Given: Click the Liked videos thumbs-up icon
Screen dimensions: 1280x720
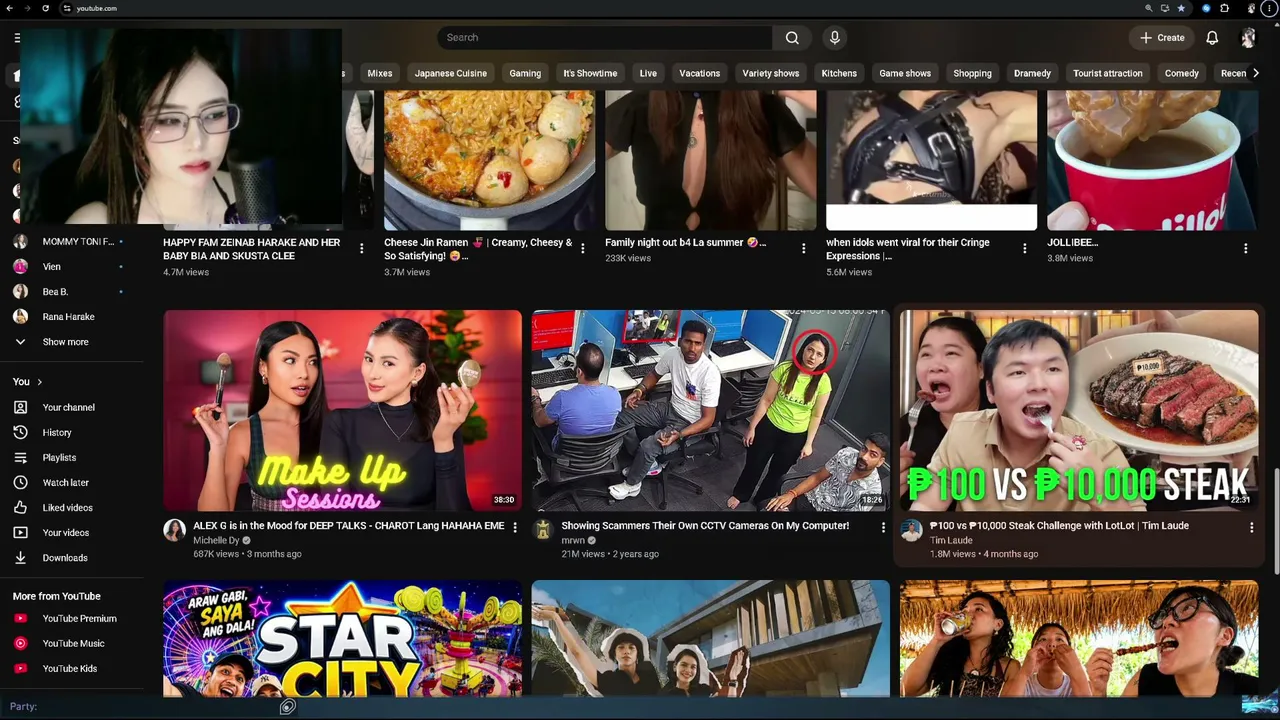Looking at the screenshot, I should pyautogui.click(x=20, y=508).
